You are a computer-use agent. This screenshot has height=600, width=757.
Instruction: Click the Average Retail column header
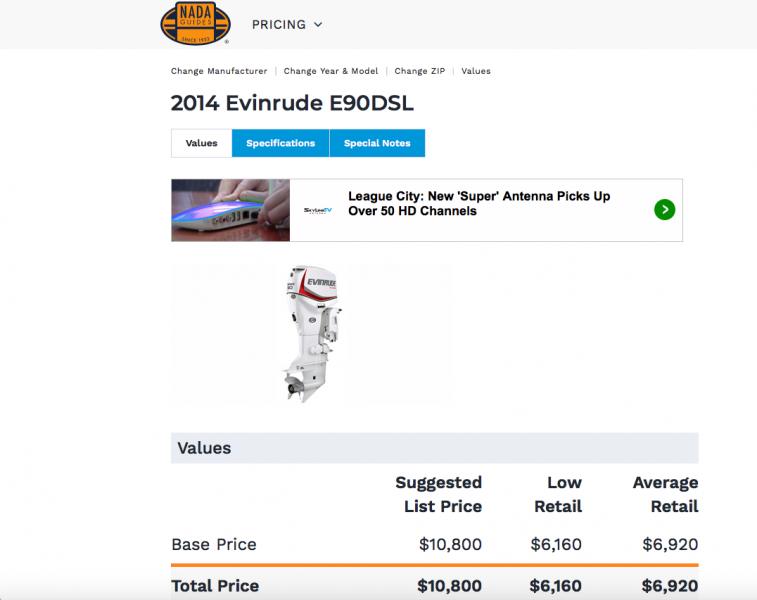pos(665,494)
